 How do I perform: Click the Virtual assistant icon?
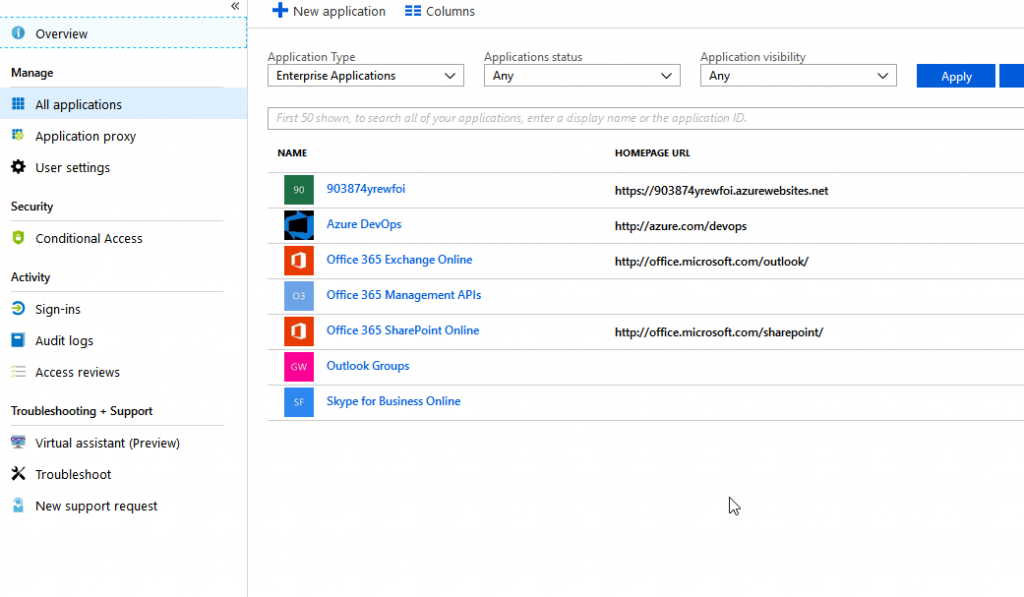point(18,442)
